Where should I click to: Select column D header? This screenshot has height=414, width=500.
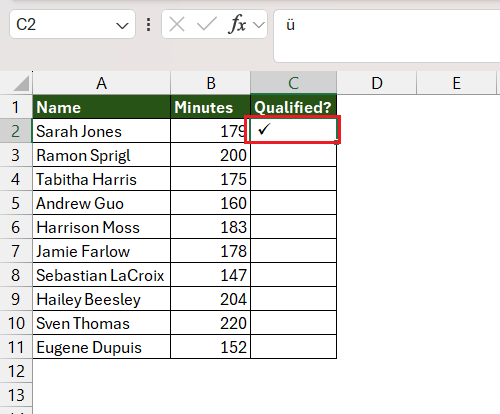tap(377, 83)
